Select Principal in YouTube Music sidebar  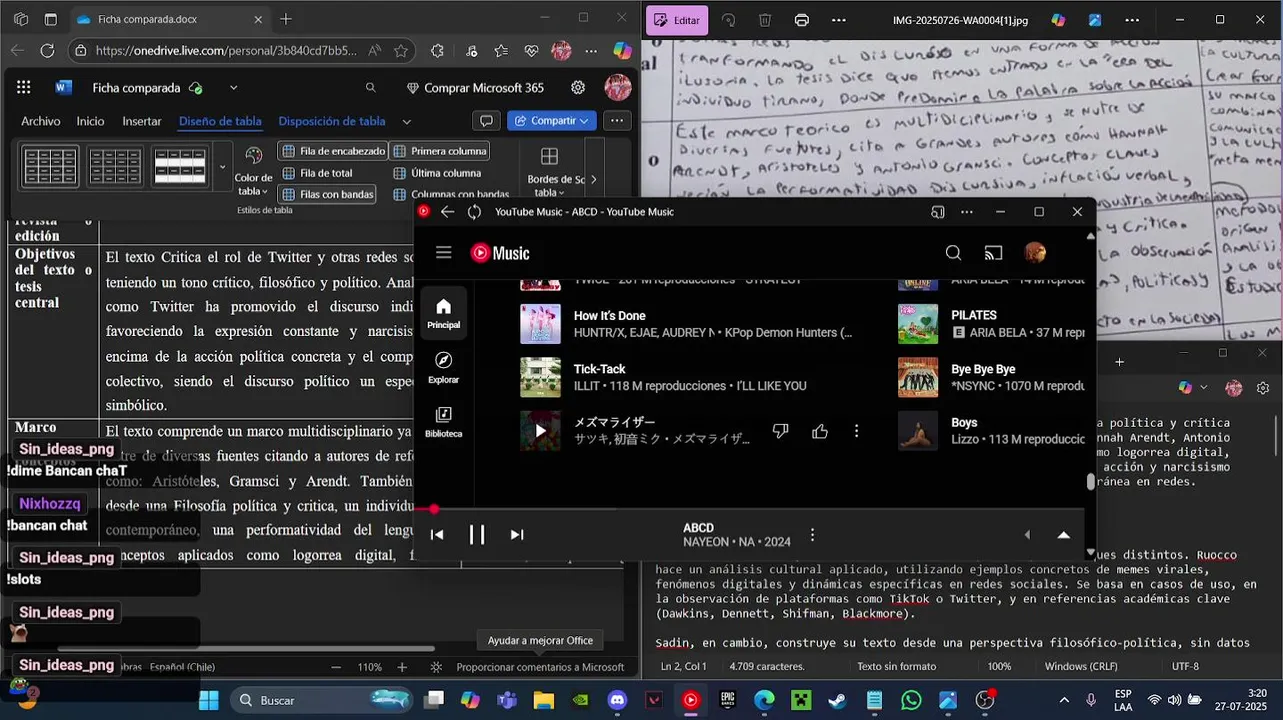pos(444,313)
